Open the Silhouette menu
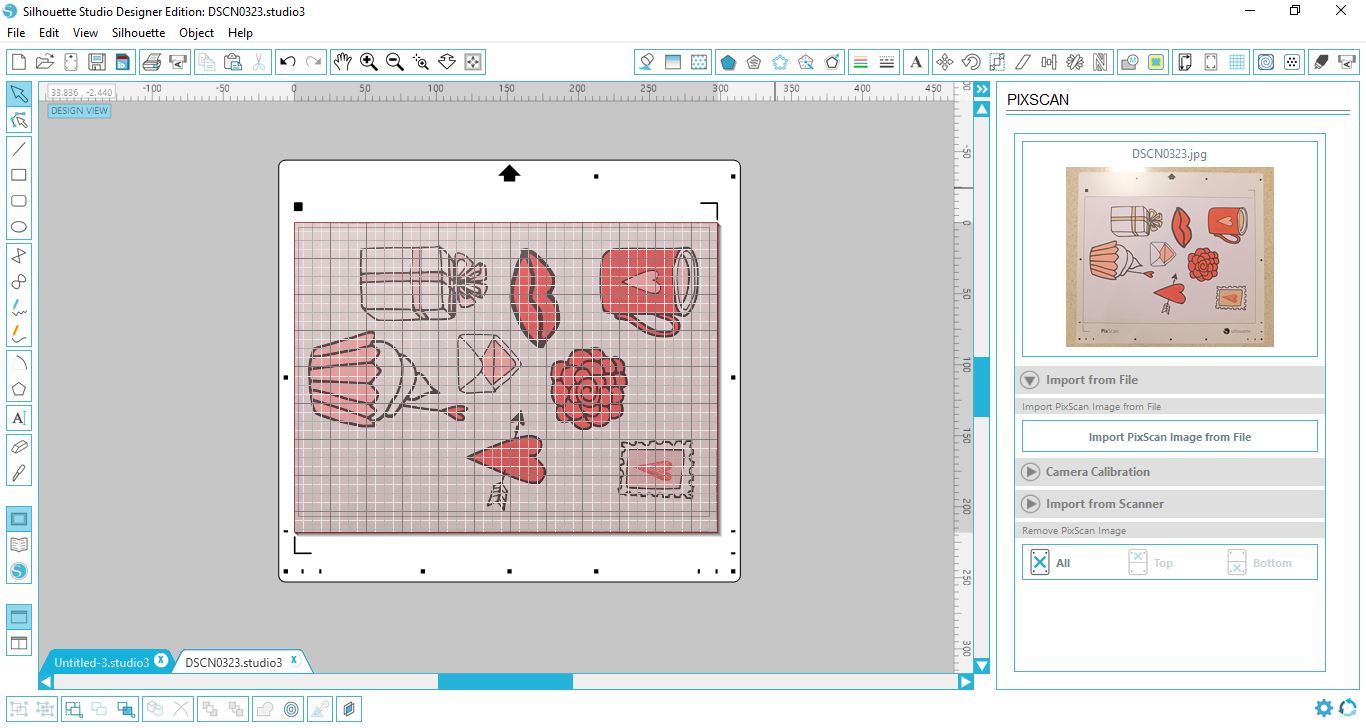1366x728 pixels. [138, 32]
